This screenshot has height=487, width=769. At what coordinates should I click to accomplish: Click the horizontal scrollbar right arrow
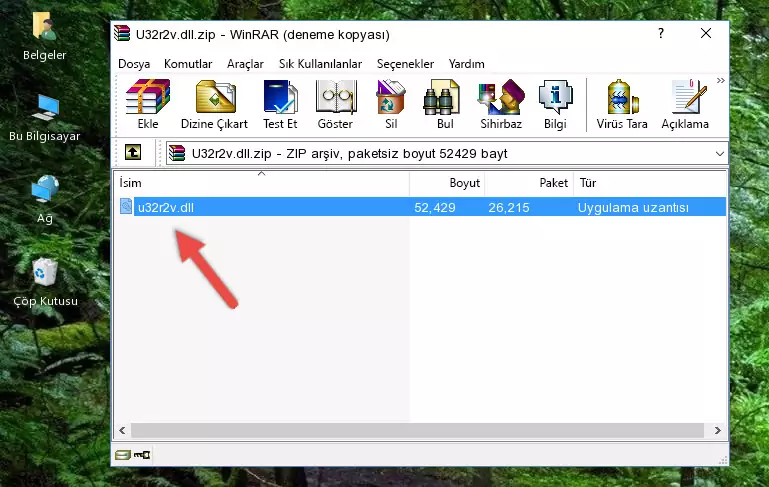click(x=718, y=430)
